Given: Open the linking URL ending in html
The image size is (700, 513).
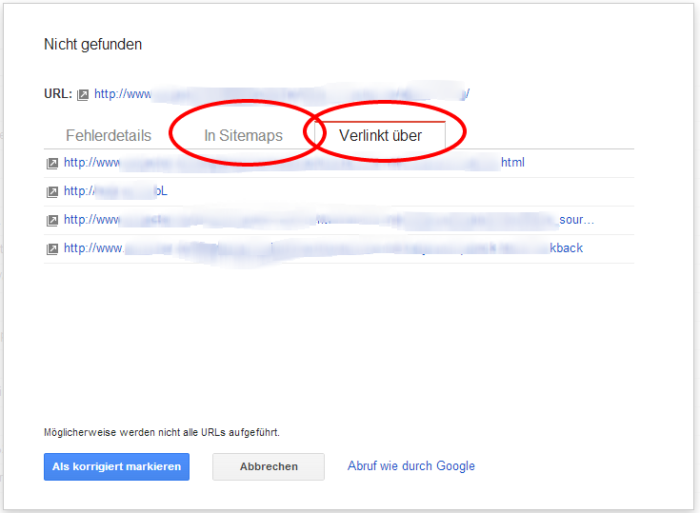Looking at the screenshot, I should (294, 163).
